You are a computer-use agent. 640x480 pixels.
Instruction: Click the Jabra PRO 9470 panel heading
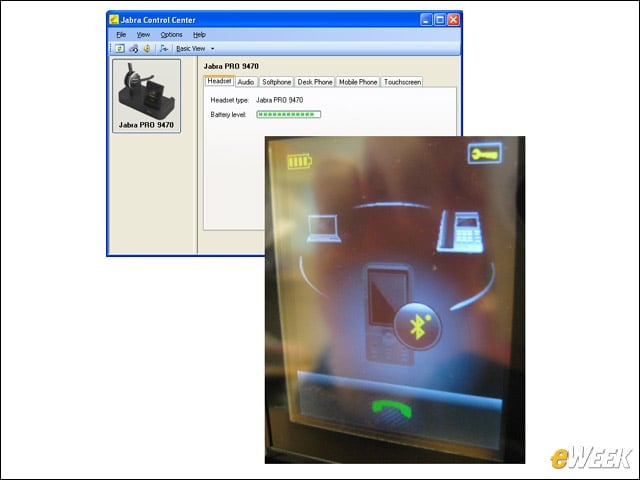[x=231, y=66]
